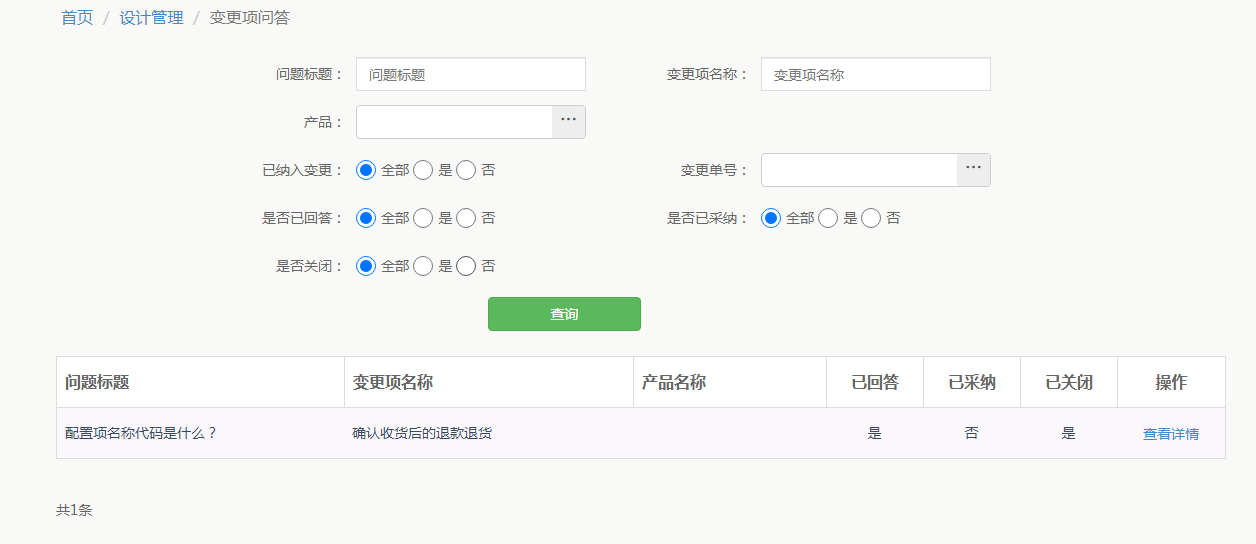
Task: Select 全部 for 是否关闭
Action: [366, 266]
